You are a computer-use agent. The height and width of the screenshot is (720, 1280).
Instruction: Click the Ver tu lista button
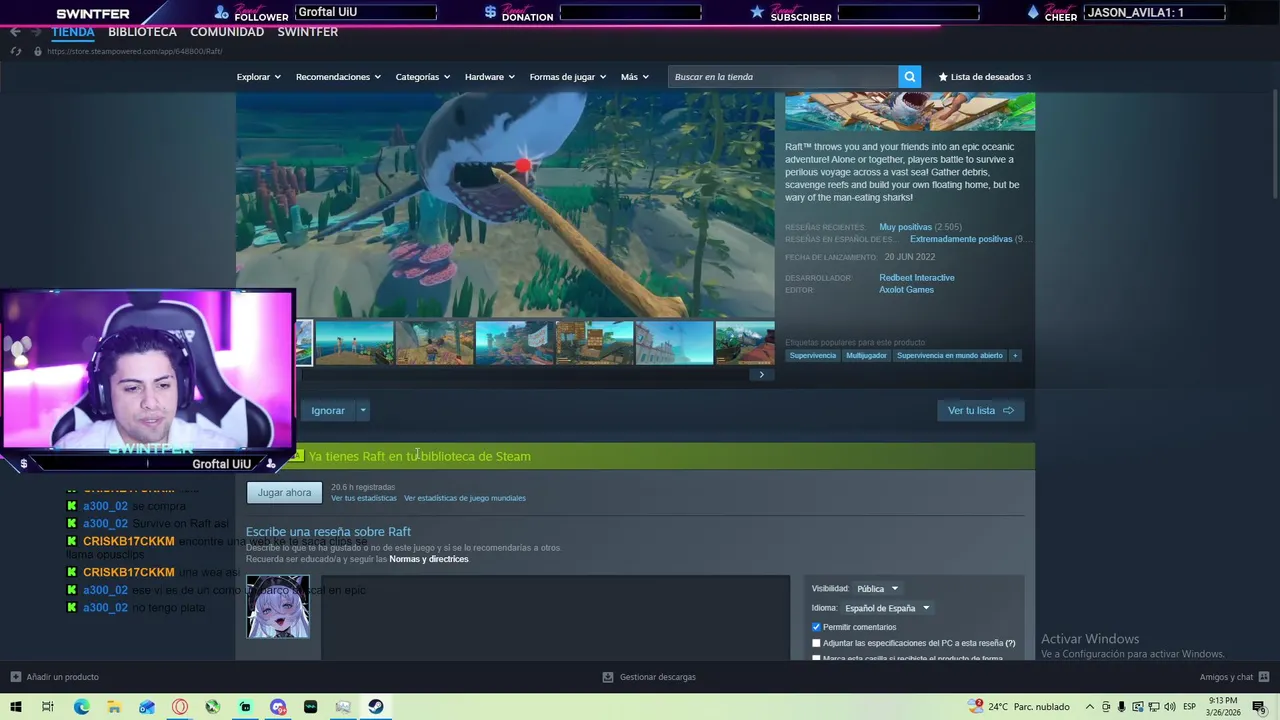980,410
